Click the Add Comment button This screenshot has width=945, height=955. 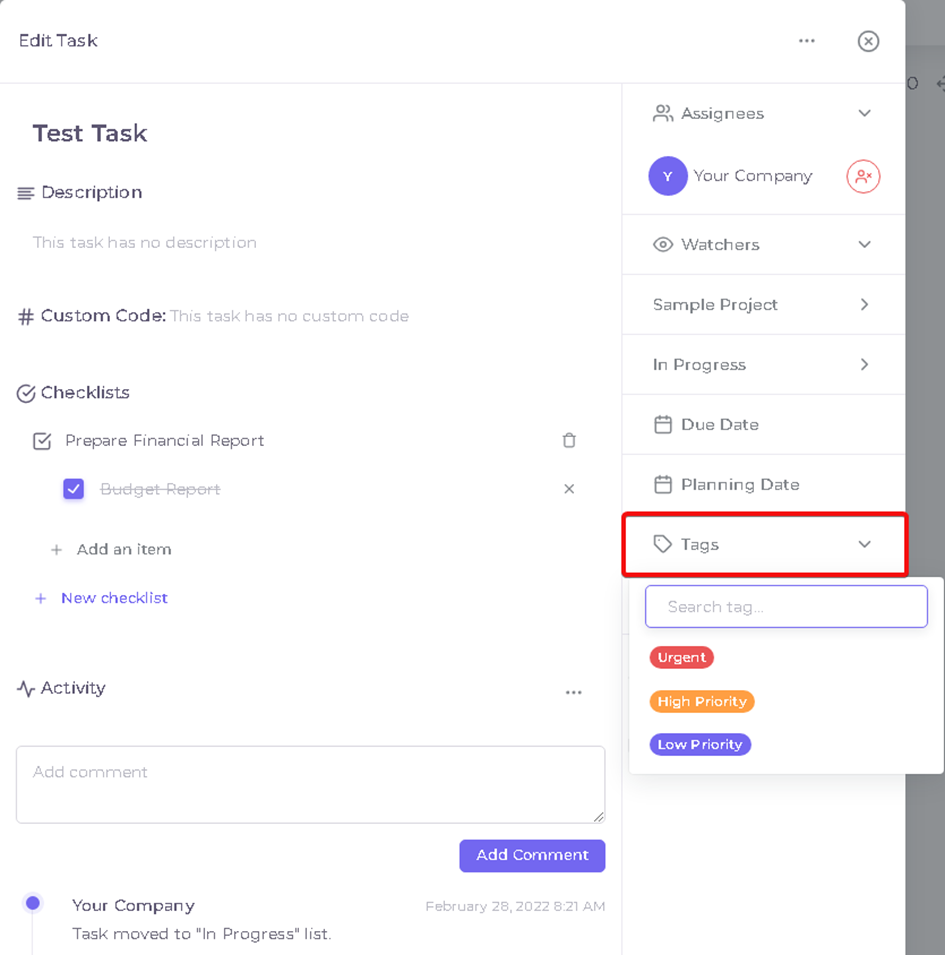(x=532, y=856)
